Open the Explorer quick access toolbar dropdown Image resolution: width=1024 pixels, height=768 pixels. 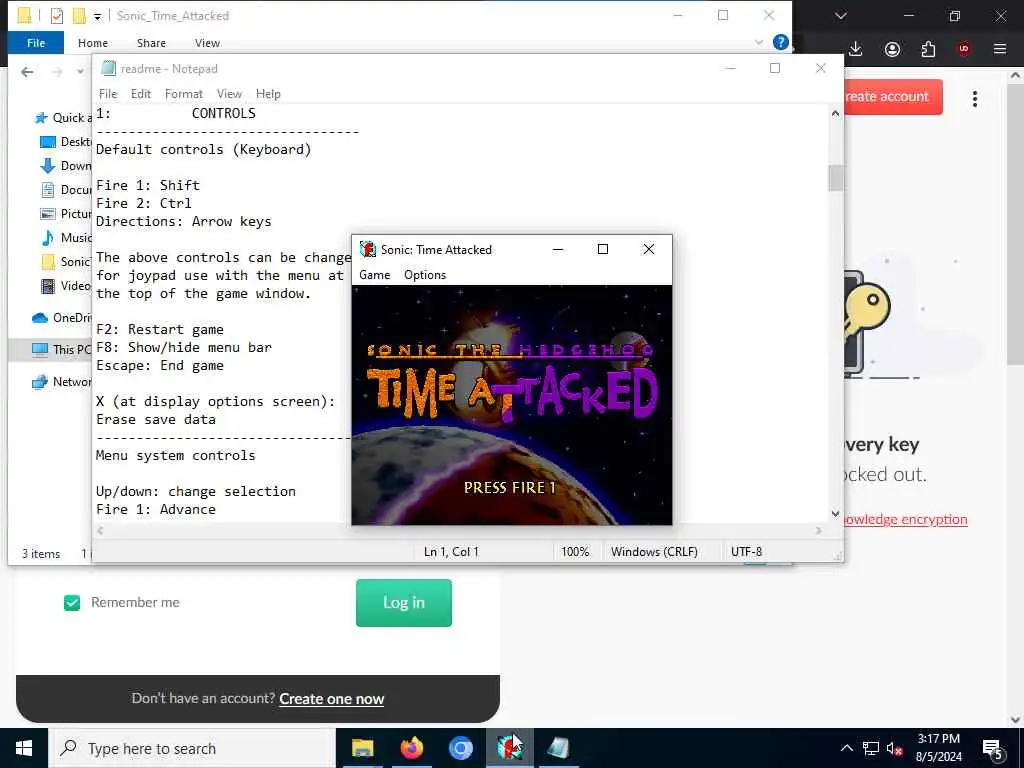(x=97, y=16)
